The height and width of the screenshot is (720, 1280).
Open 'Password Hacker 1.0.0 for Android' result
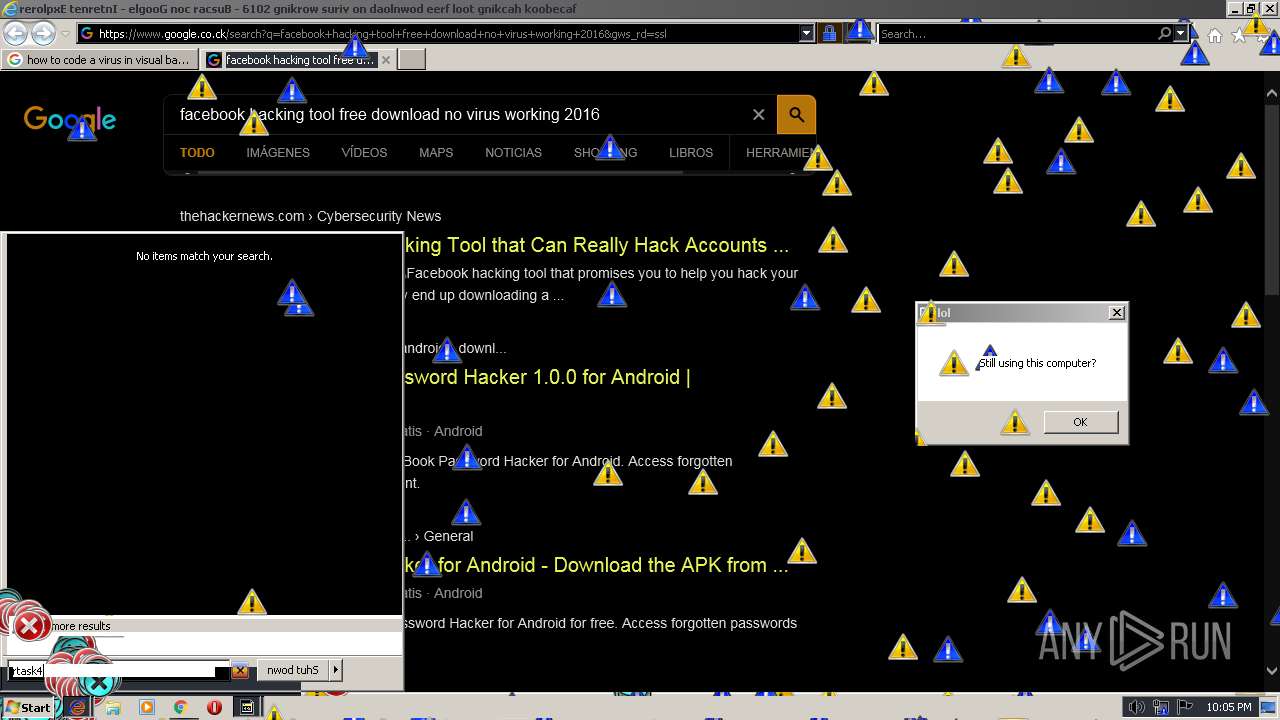[x=547, y=377]
